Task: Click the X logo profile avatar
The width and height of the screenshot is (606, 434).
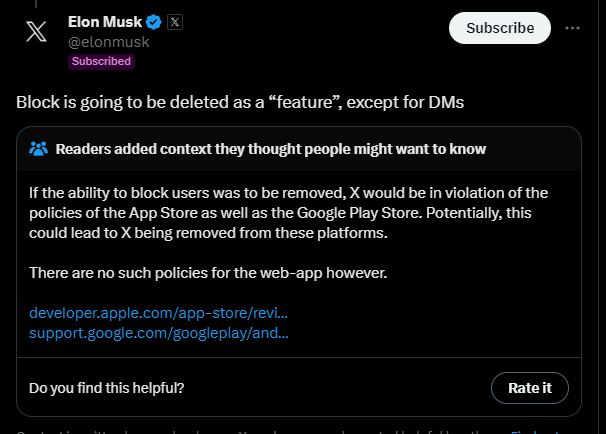Action: click(x=35, y=31)
